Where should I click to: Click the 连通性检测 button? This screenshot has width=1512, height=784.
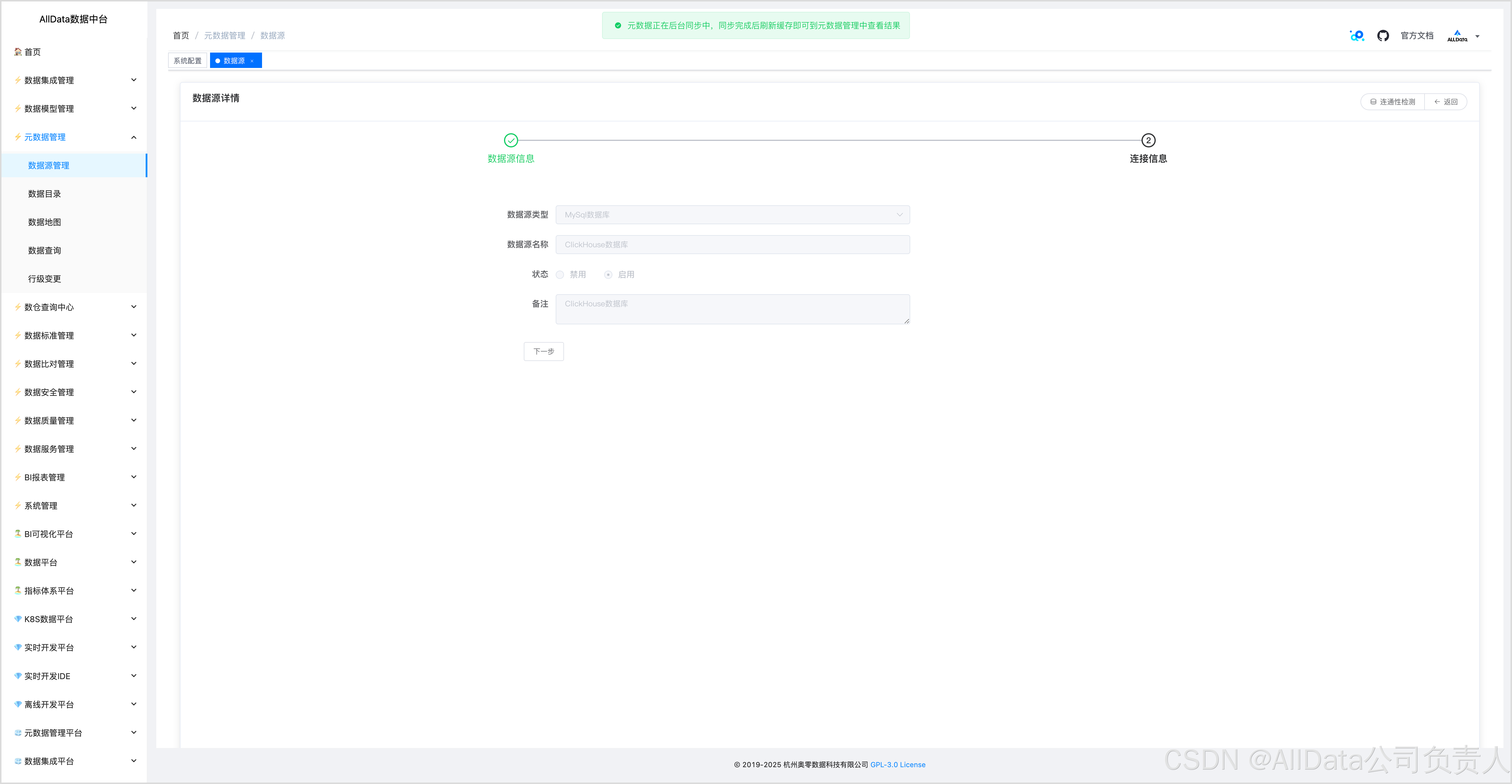point(1392,102)
